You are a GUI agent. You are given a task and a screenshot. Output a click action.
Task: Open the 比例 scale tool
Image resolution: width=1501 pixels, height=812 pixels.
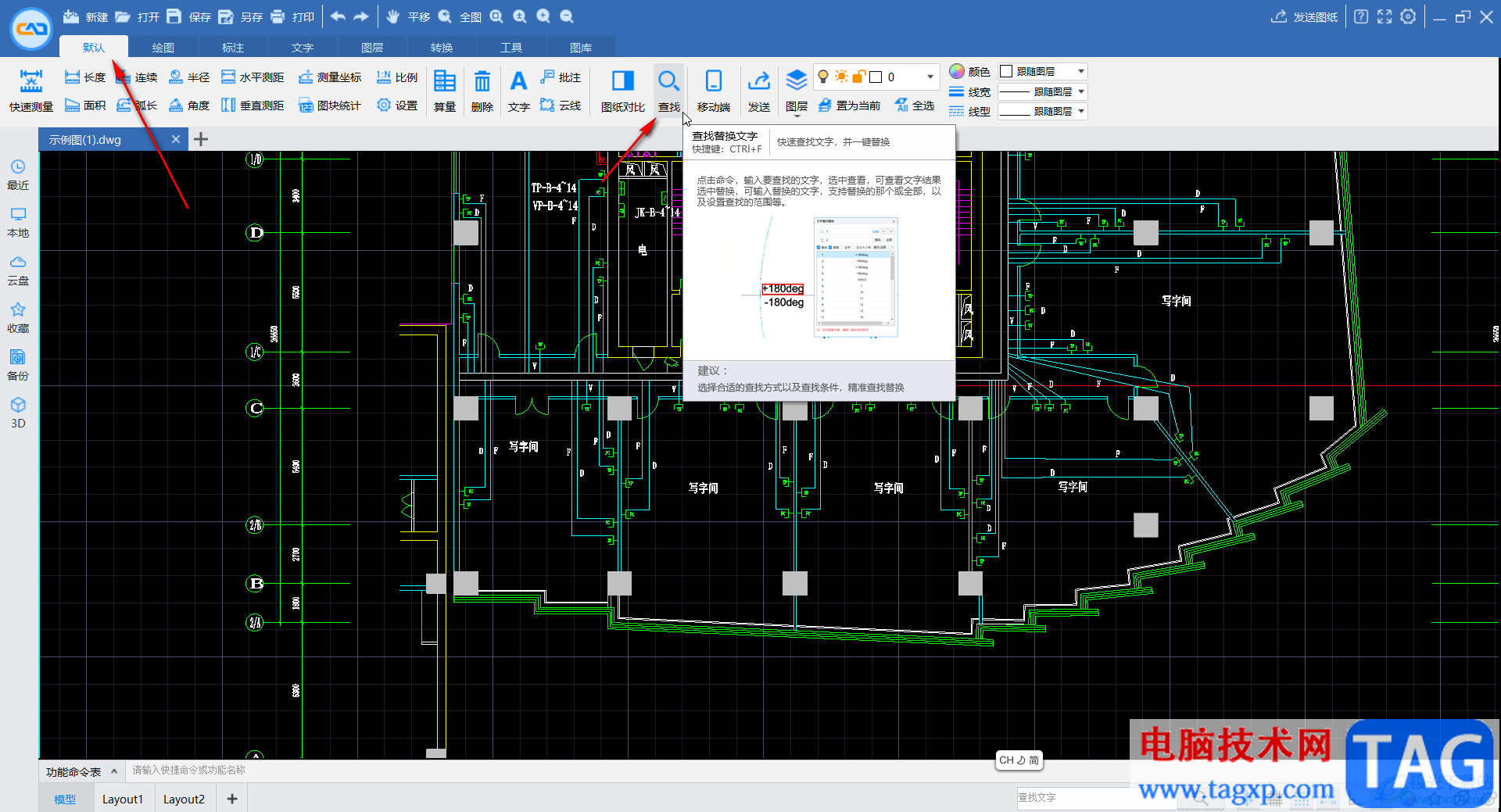[x=397, y=77]
